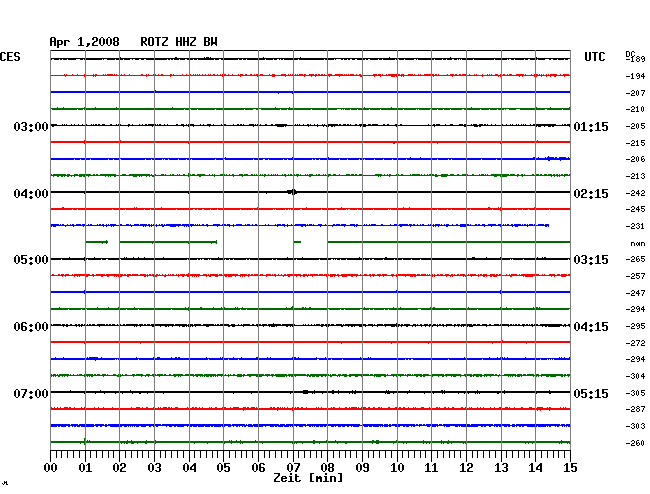
Task: Click the UTC column header
Action: [x=594, y=57]
